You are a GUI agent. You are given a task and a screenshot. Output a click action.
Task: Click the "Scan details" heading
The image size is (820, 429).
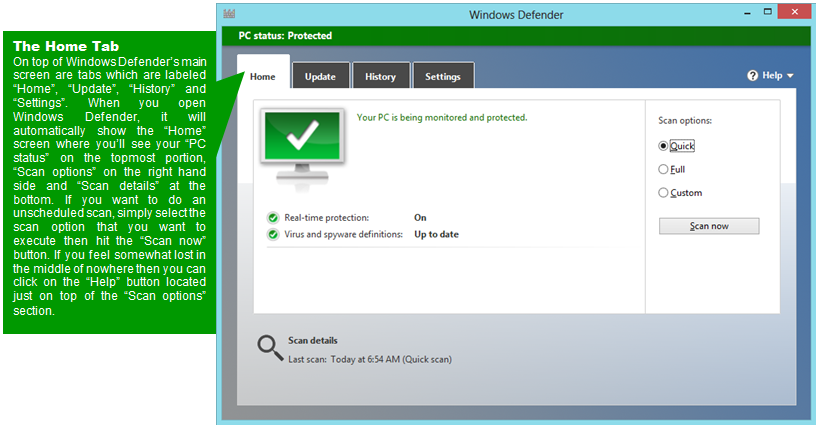coord(313,341)
